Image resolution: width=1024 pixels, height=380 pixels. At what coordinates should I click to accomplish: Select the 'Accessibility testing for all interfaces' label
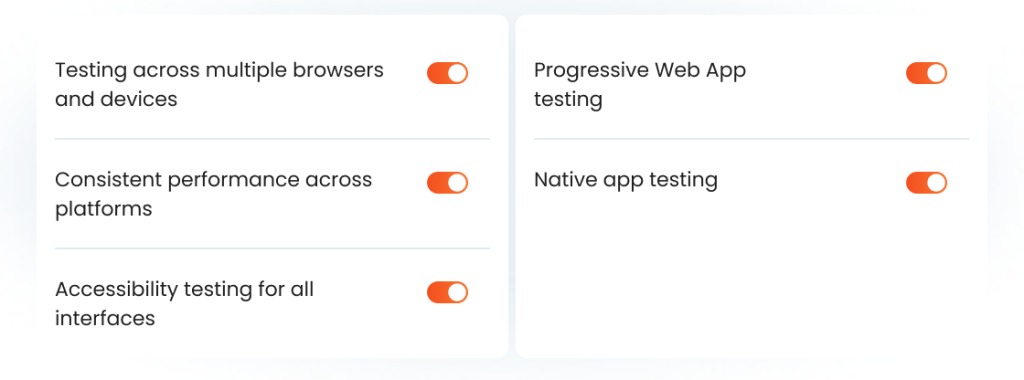184,304
